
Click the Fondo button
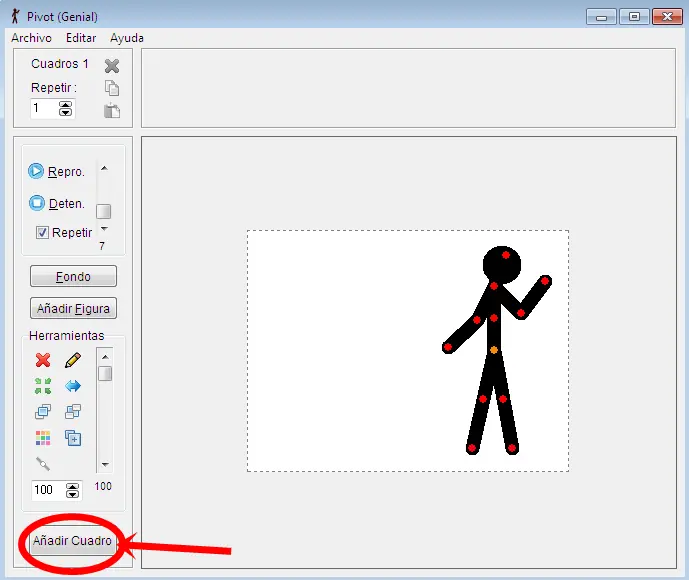(73, 276)
